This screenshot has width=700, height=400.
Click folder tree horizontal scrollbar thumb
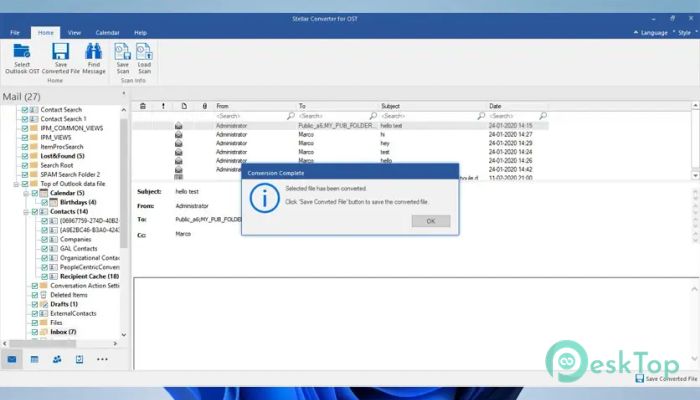tap(43, 343)
